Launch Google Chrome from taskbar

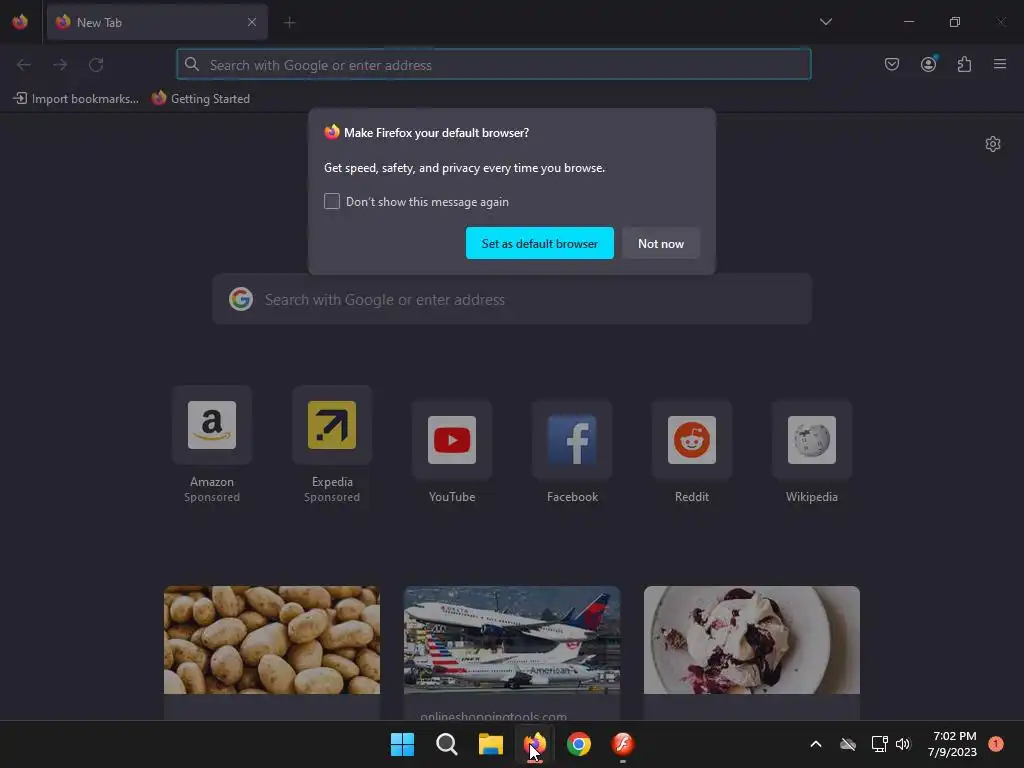579,744
